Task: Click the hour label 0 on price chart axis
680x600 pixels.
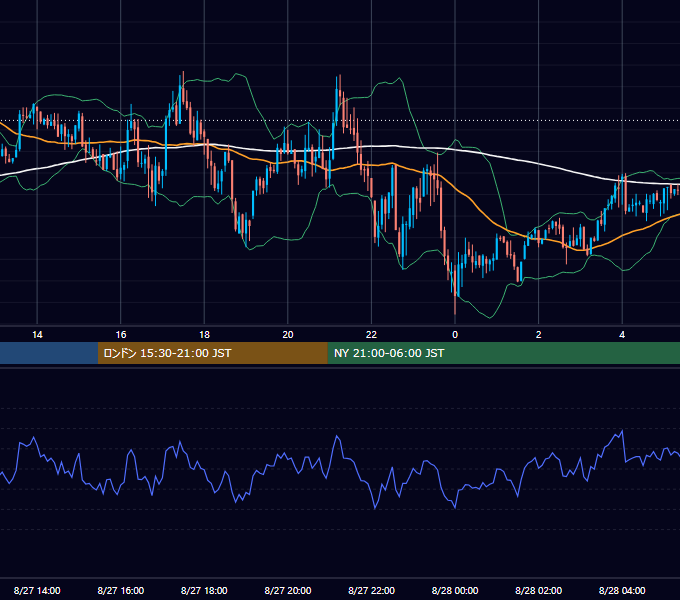Action: pyautogui.click(x=455, y=335)
